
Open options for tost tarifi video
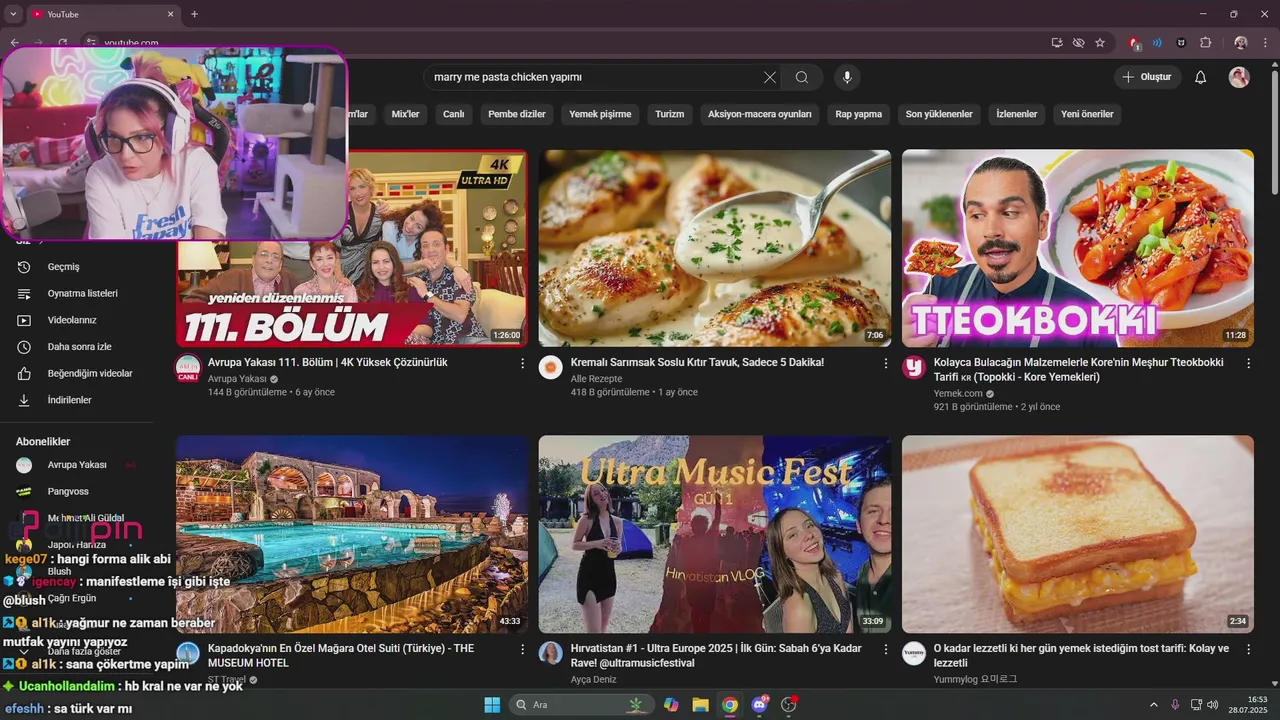click(1248, 649)
